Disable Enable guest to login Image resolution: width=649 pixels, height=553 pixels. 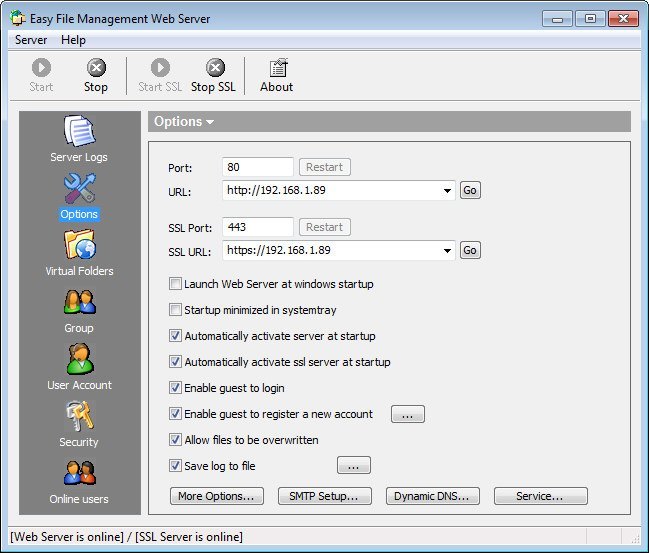point(175,388)
